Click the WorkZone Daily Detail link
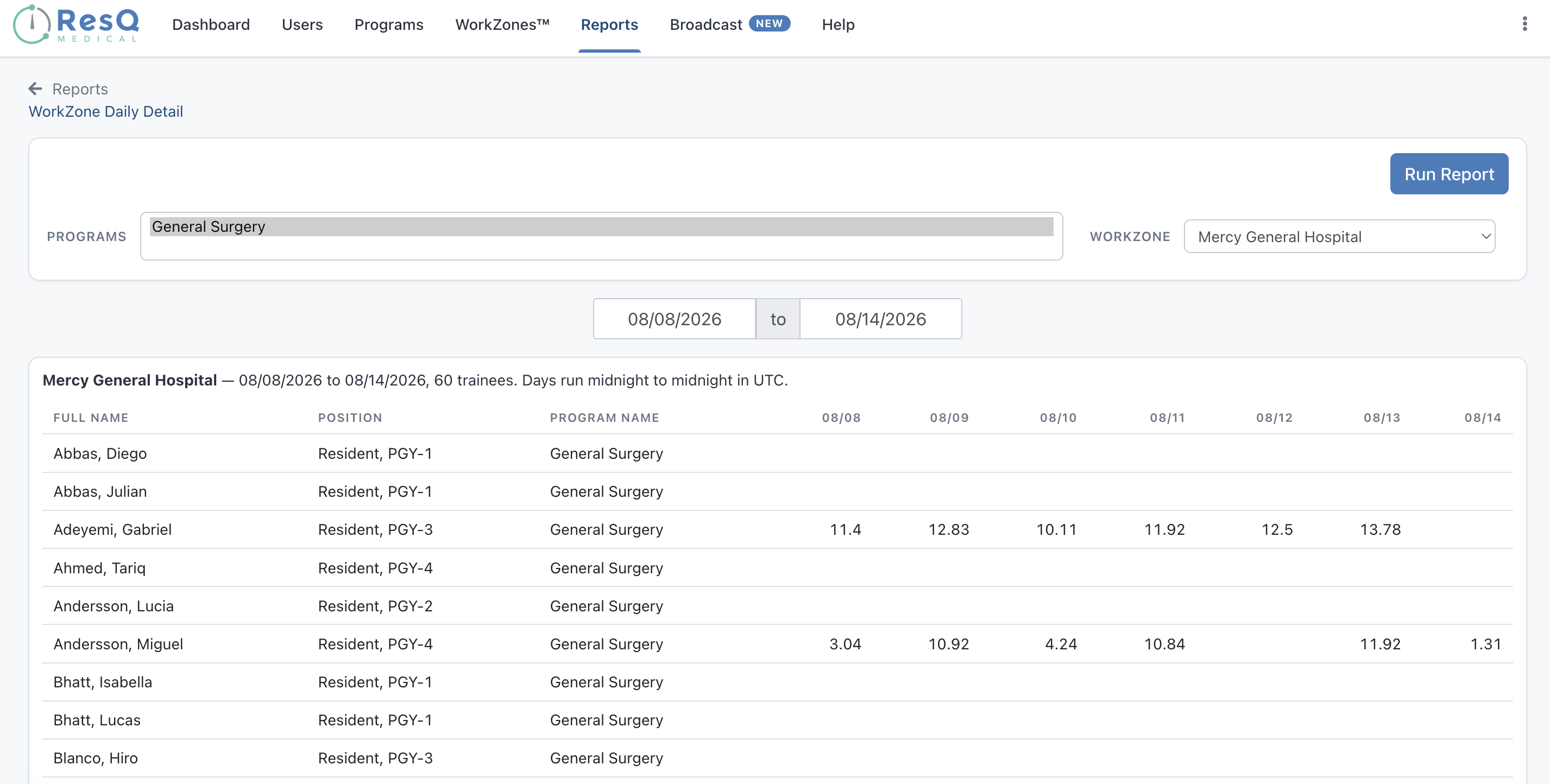This screenshot has height=784, width=1550. pyautogui.click(x=106, y=111)
